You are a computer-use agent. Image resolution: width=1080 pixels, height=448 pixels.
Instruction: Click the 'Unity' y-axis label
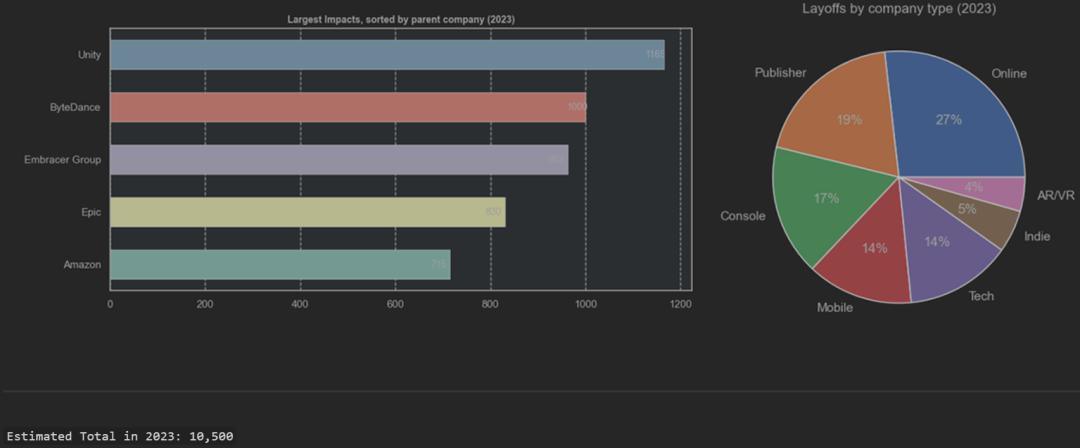coord(89,55)
